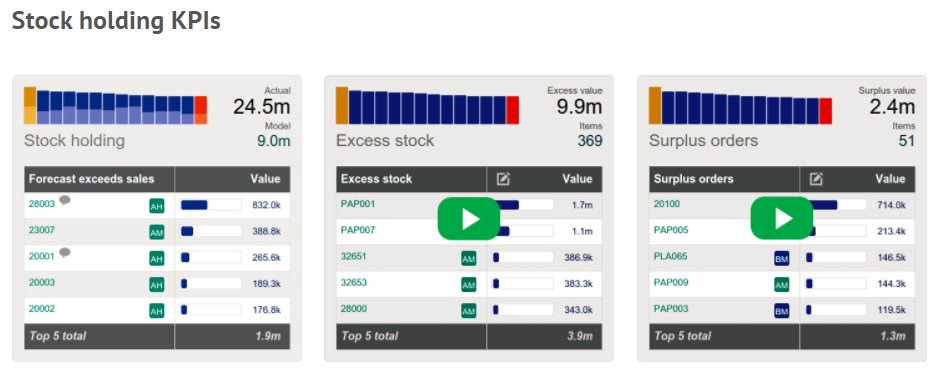
Task: Click AH badge on row 20002
Action: click(156, 311)
